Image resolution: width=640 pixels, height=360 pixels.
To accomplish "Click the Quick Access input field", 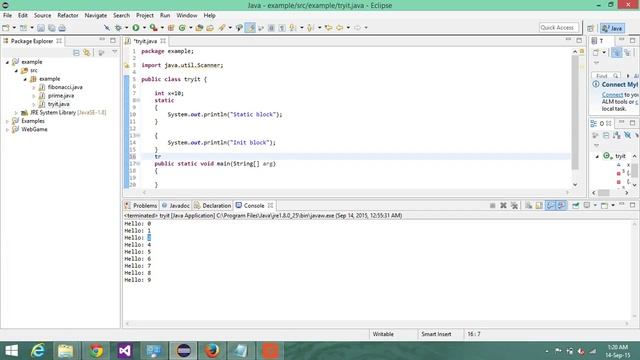I will (559, 27).
